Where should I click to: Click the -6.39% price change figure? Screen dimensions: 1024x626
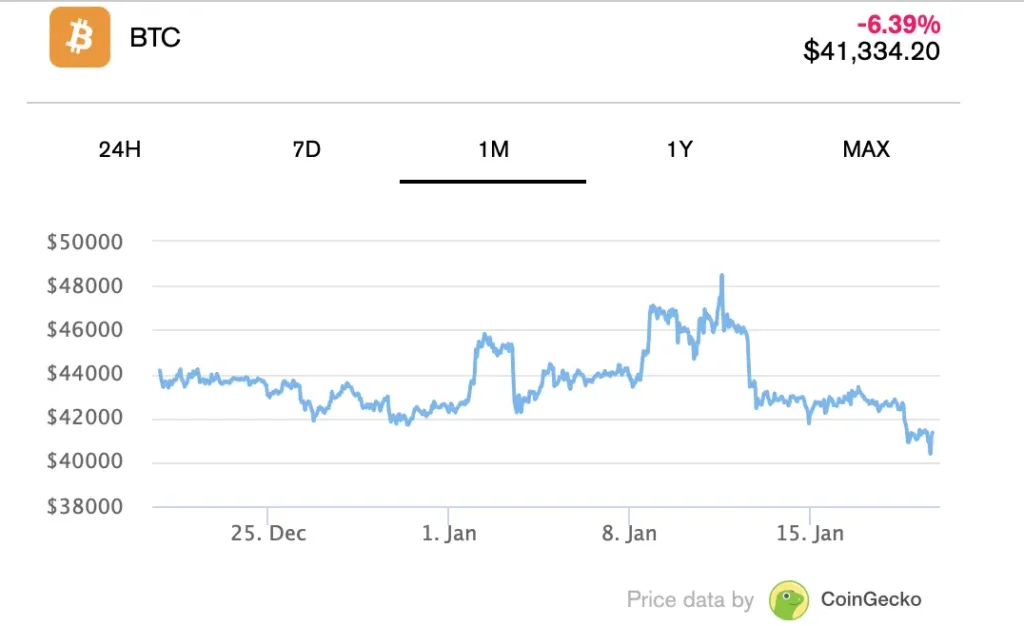click(x=898, y=23)
